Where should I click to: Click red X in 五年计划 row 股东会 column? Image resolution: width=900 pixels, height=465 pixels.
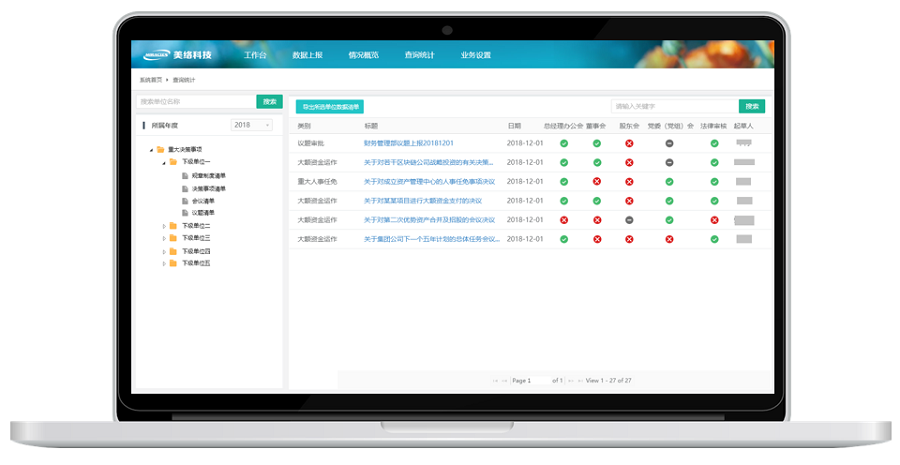[x=629, y=239]
